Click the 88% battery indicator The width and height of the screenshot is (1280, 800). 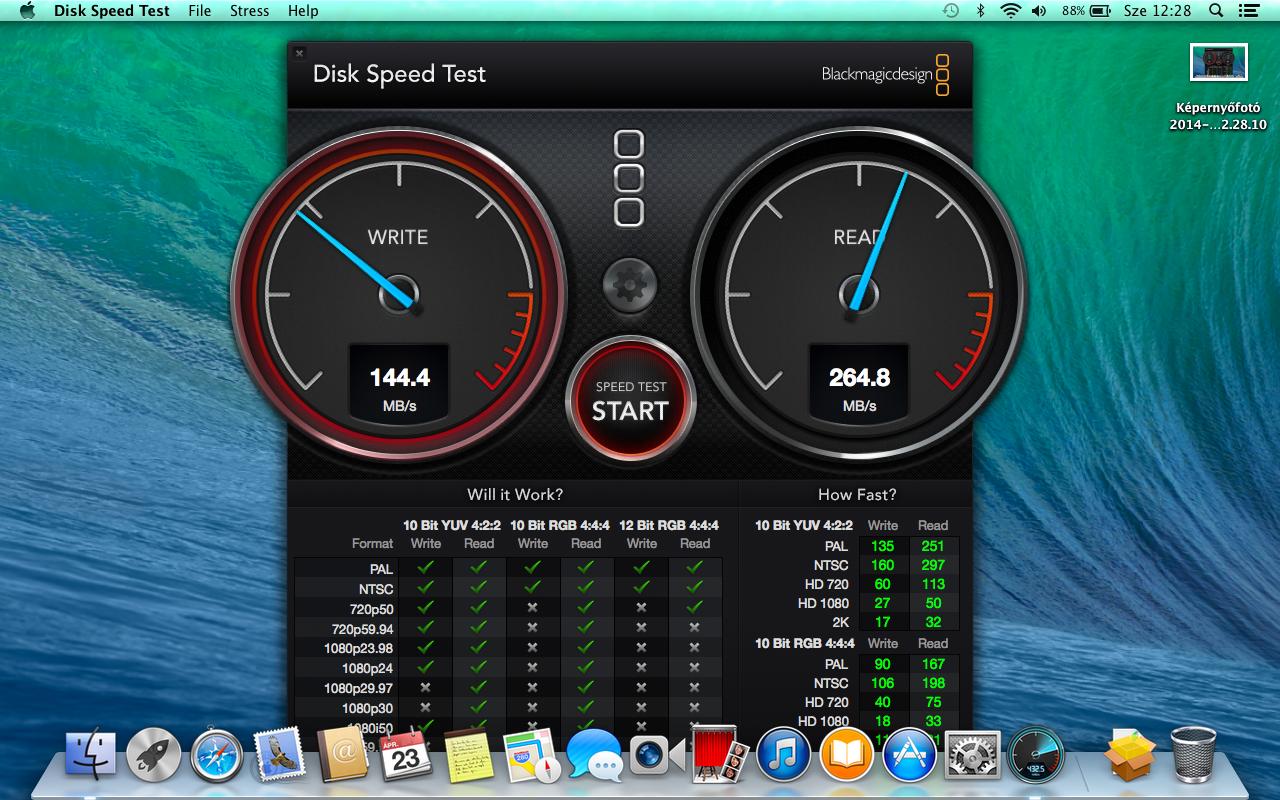(x=1087, y=11)
